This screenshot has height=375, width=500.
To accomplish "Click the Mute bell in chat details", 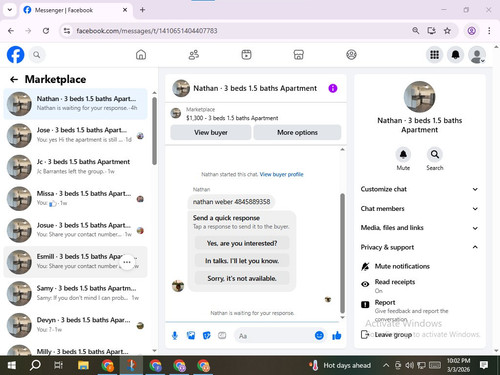I will point(403,154).
